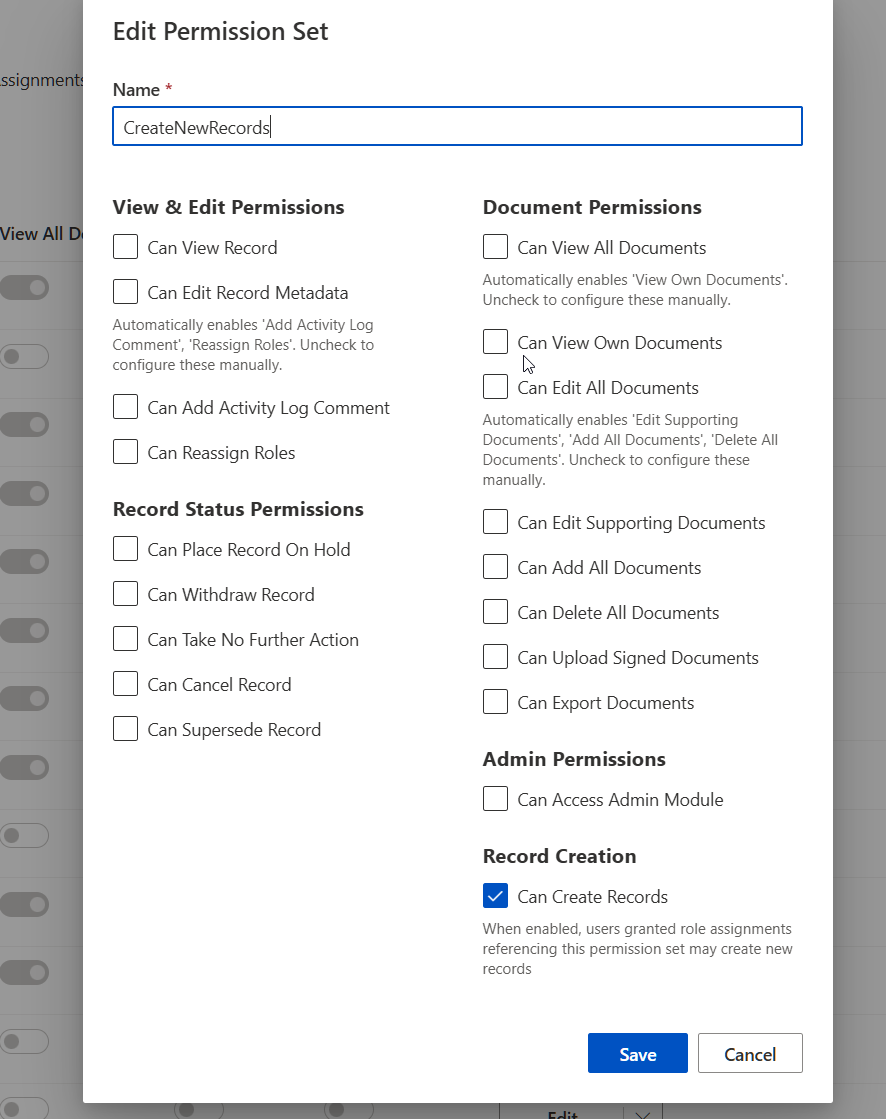This screenshot has width=886, height=1119.
Task: Enable "Can Add Activity Log Comment"
Action: click(125, 407)
